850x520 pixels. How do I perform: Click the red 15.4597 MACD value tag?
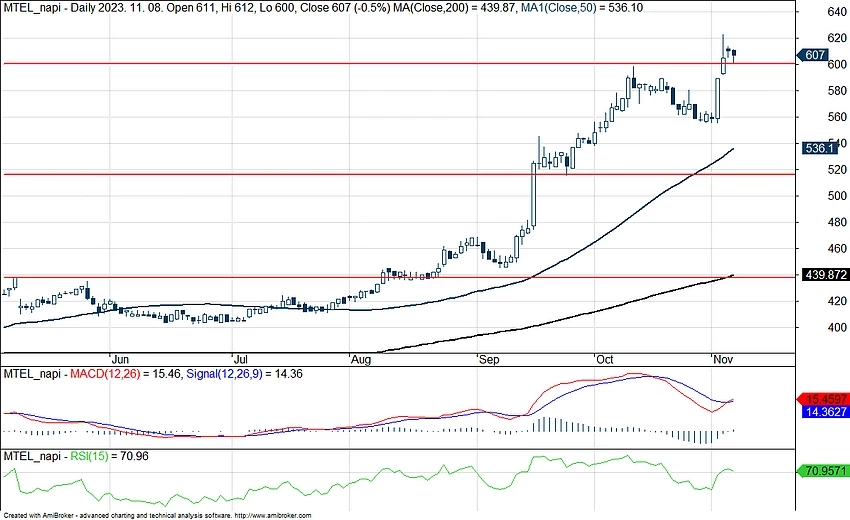point(820,398)
